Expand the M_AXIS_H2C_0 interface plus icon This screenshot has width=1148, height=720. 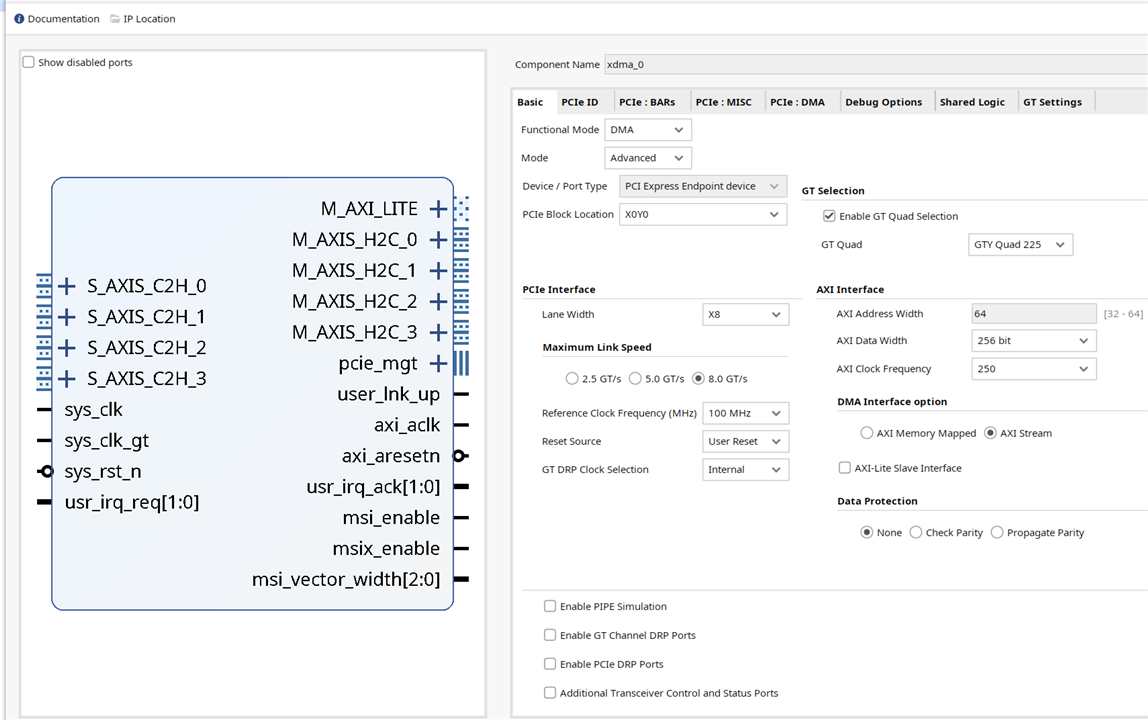(x=438, y=240)
